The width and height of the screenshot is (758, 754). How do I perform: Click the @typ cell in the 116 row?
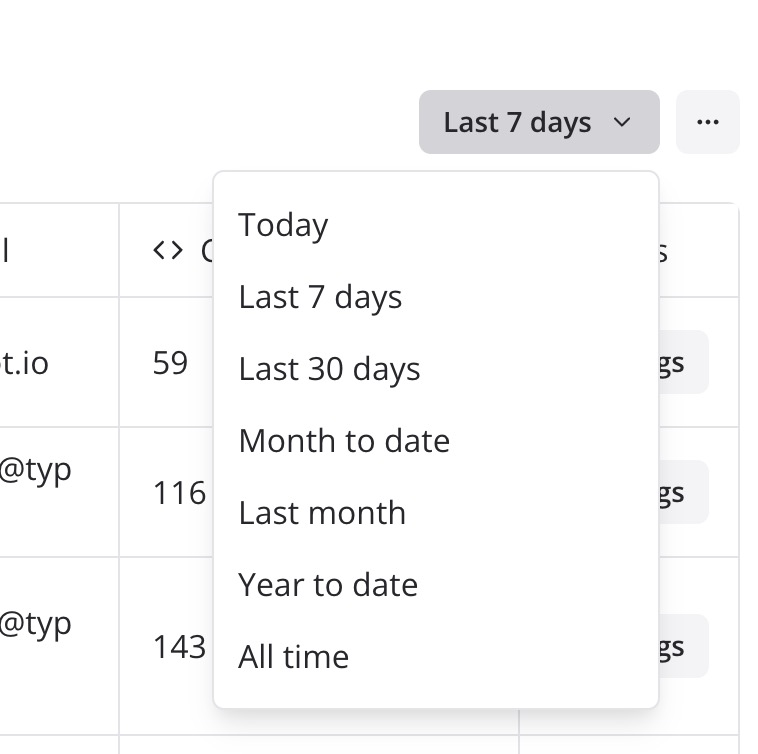(36, 470)
